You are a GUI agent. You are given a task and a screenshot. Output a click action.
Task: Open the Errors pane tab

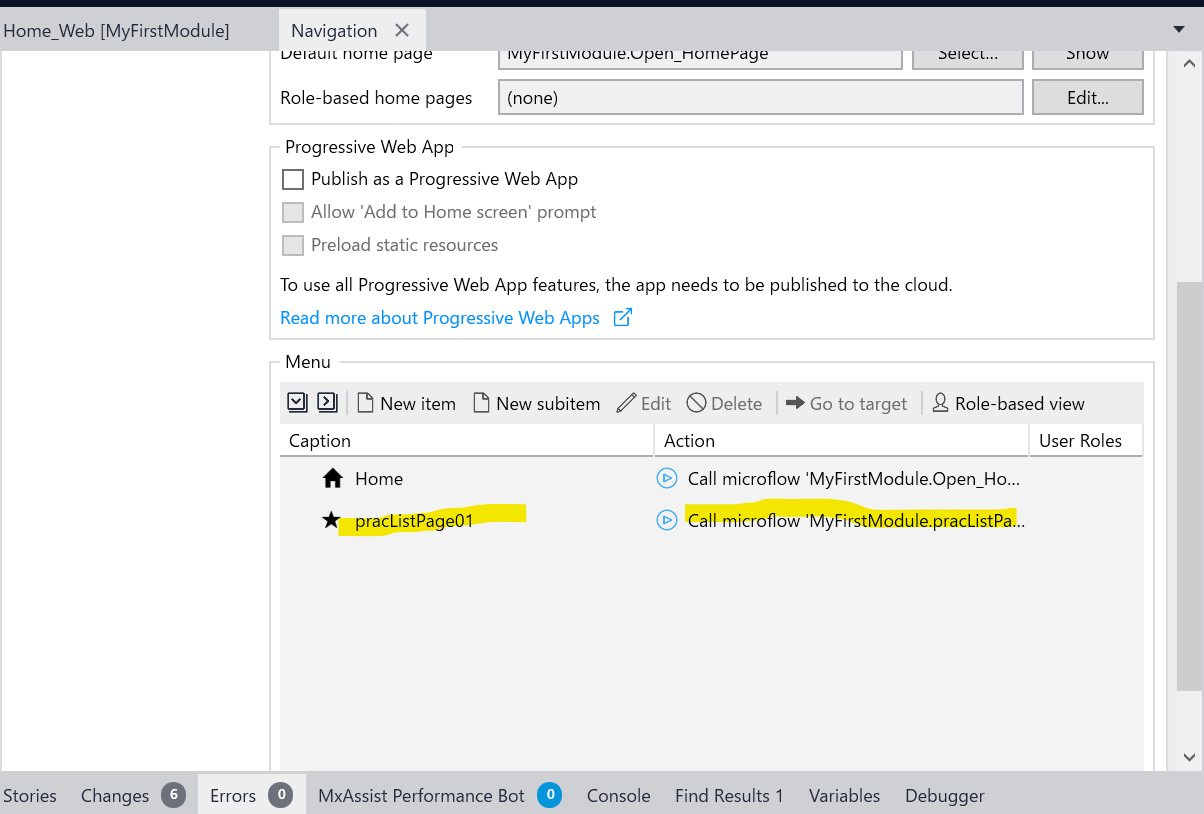(x=251, y=796)
